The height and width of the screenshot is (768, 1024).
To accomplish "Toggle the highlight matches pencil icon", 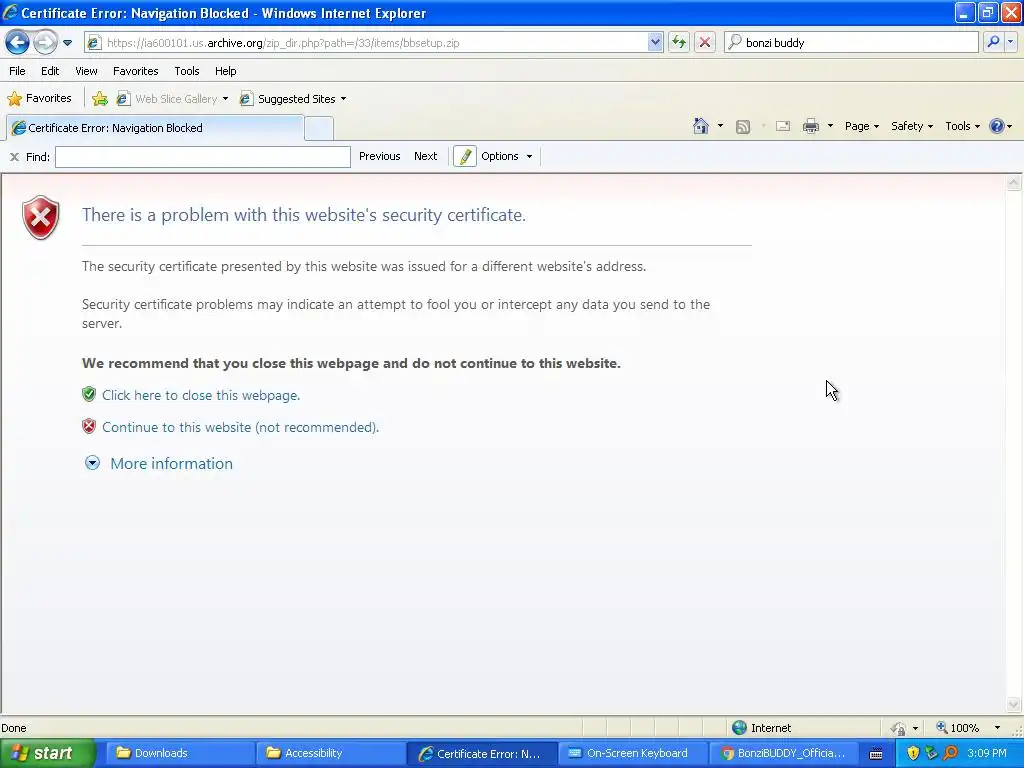I will pos(465,157).
